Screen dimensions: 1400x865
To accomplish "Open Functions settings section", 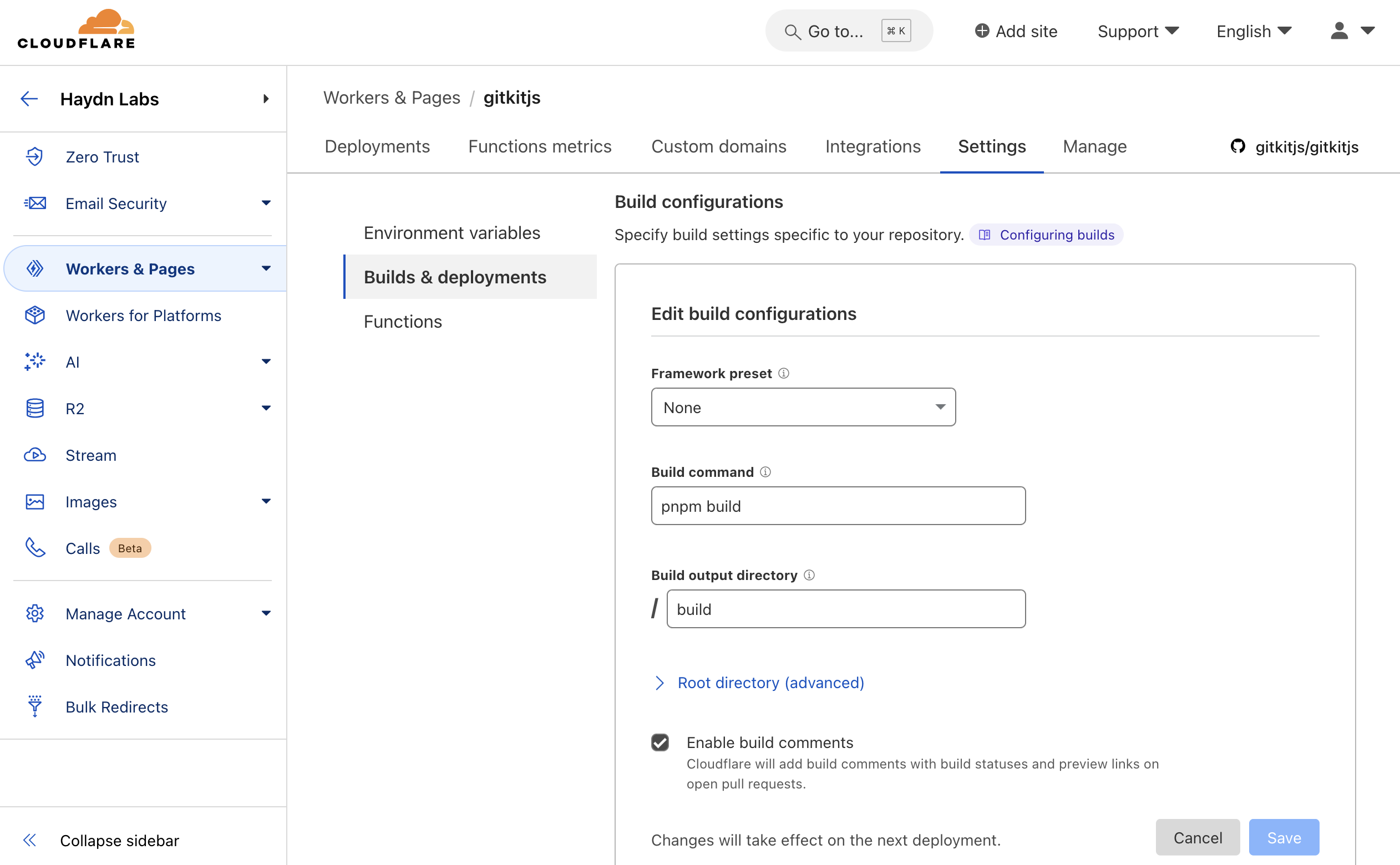I will pos(403,322).
